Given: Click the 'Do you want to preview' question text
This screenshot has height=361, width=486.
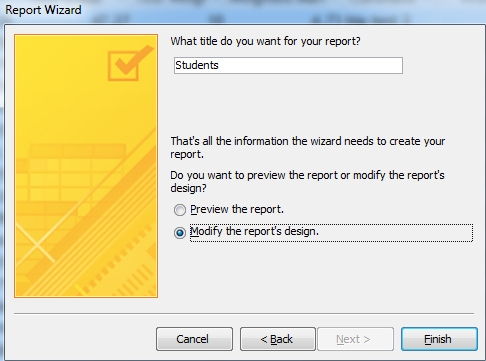Looking at the screenshot, I should coord(307,182).
